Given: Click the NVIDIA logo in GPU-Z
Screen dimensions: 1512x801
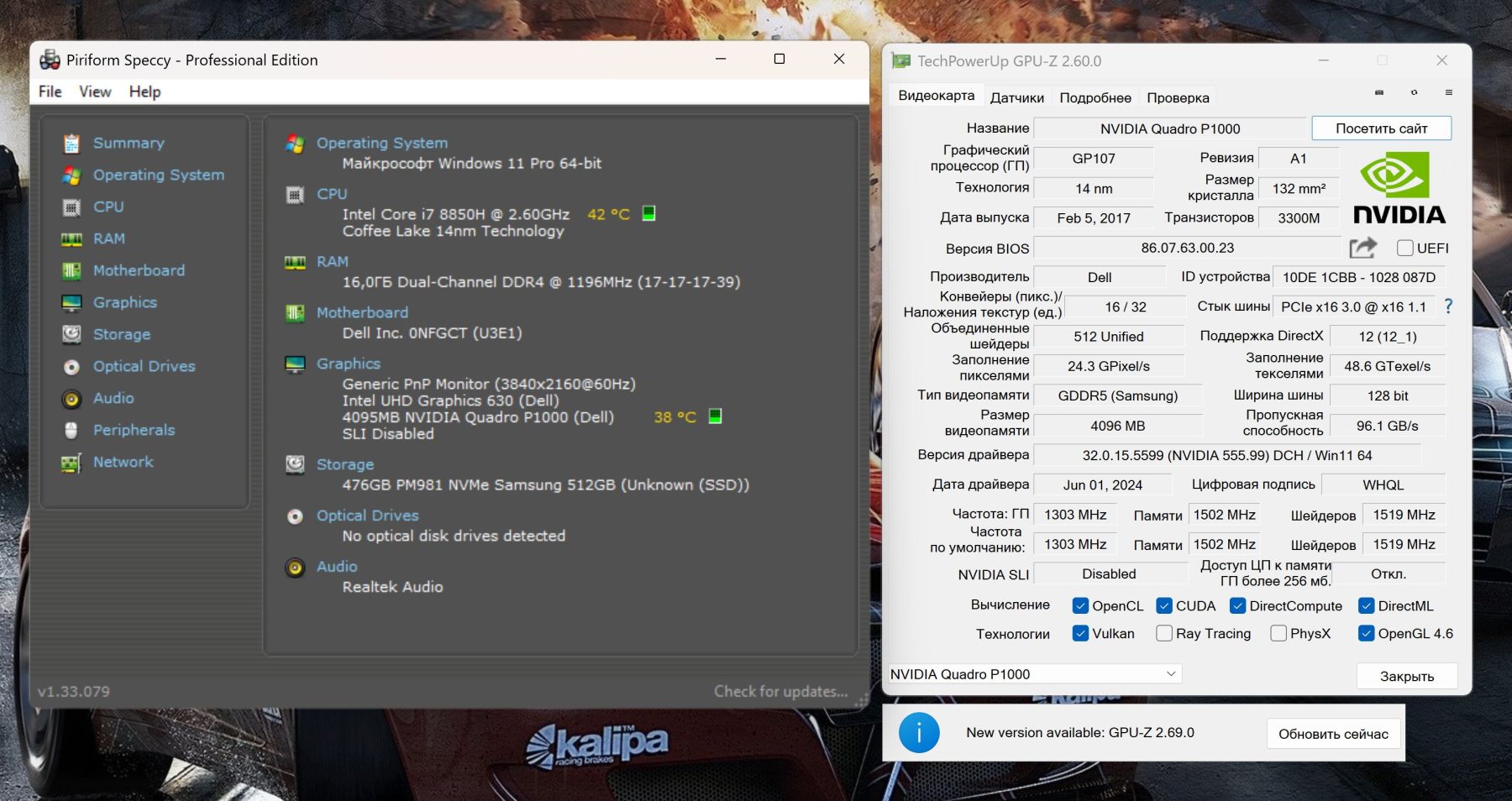Looking at the screenshot, I should (x=1399, y=188).
